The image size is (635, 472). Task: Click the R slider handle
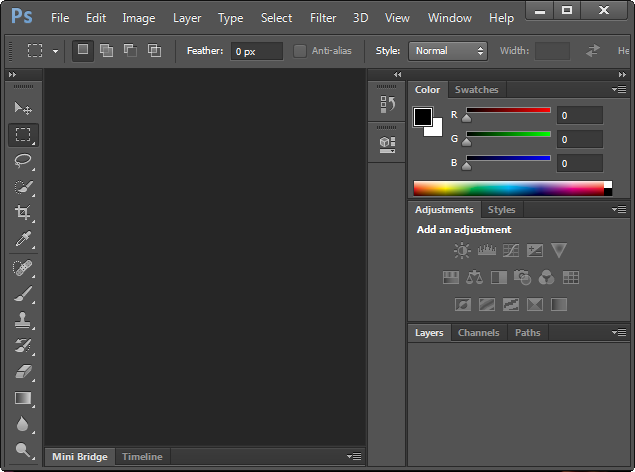[x=467, y=118]
